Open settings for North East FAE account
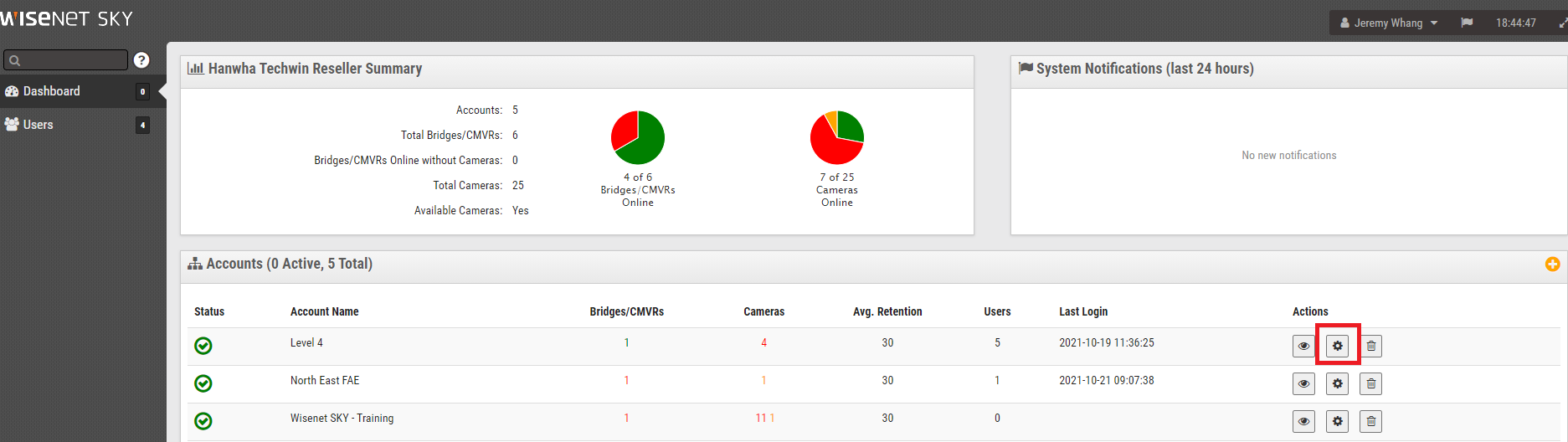Screen dimensions: 1568x442 click(1337, 383)
